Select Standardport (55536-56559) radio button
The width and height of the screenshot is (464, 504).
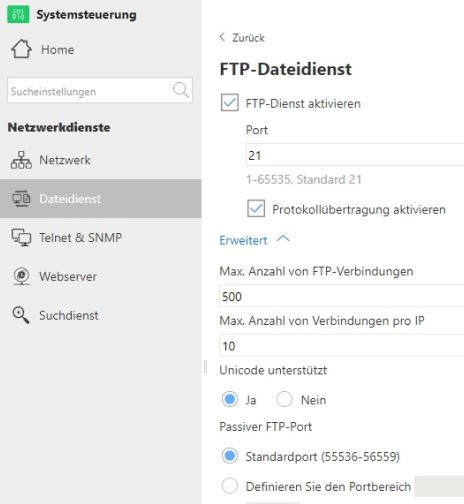click(x=230, y=456)
